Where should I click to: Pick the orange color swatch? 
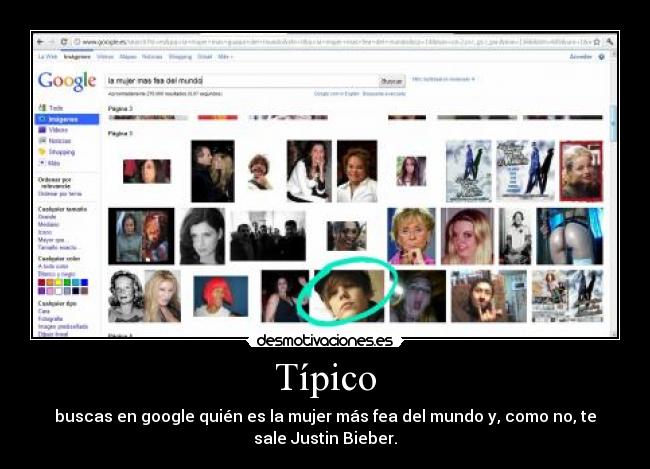click(50, 282)
